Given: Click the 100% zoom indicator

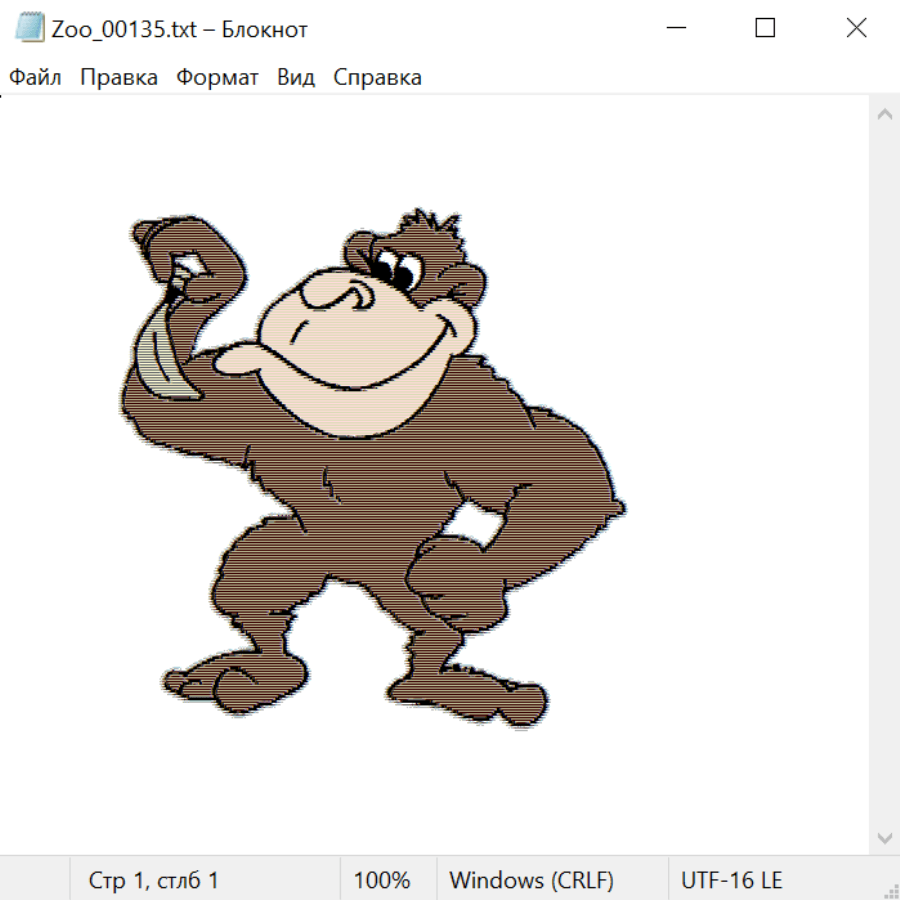Looking at the screenshot, I should tap(382, 881).
